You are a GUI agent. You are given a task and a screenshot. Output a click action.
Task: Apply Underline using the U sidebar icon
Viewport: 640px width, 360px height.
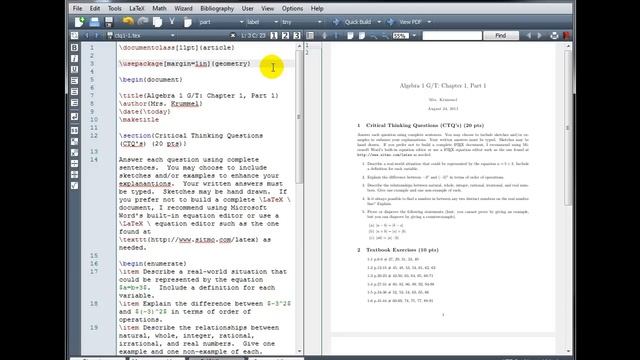[x=74, y=70]
